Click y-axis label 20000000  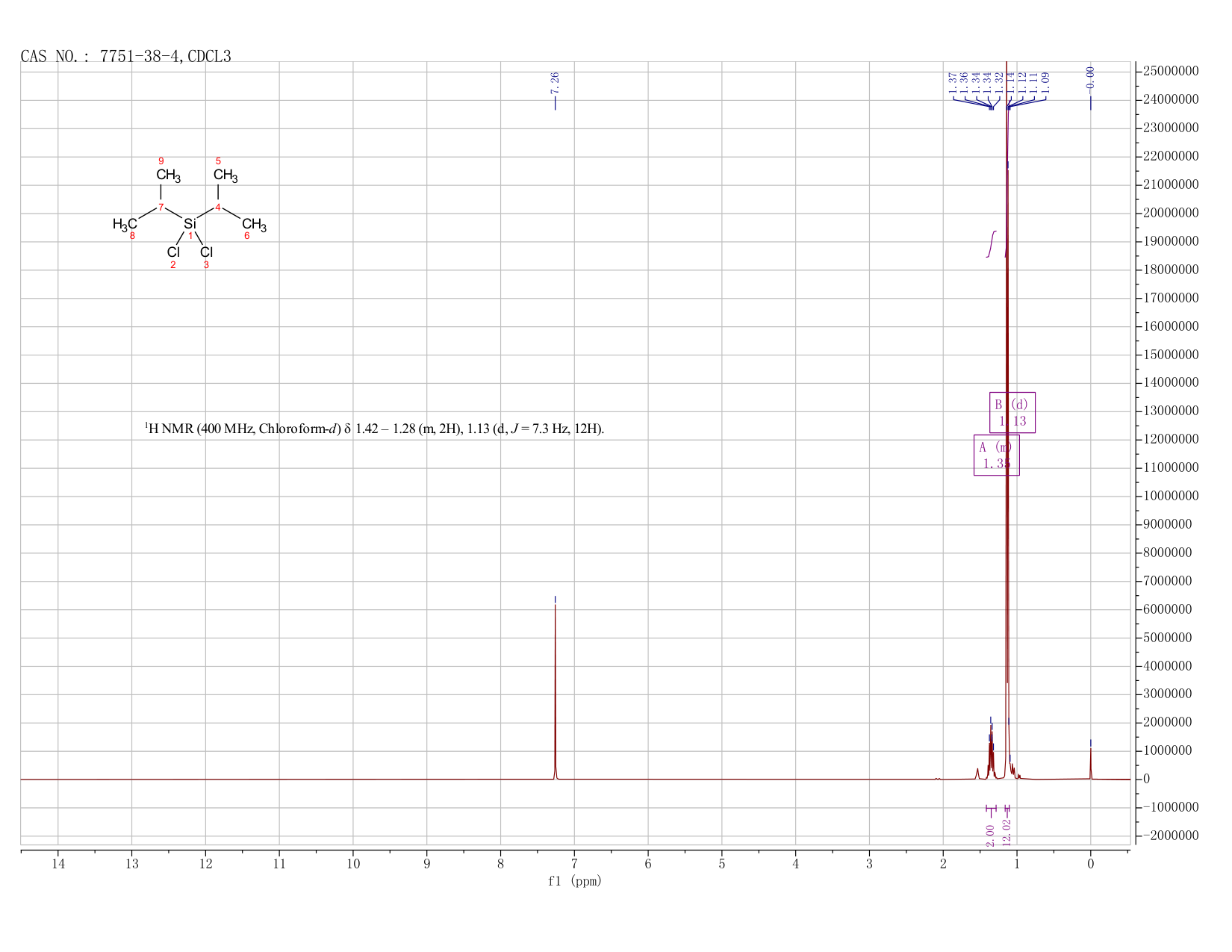tap(1170, 214)
